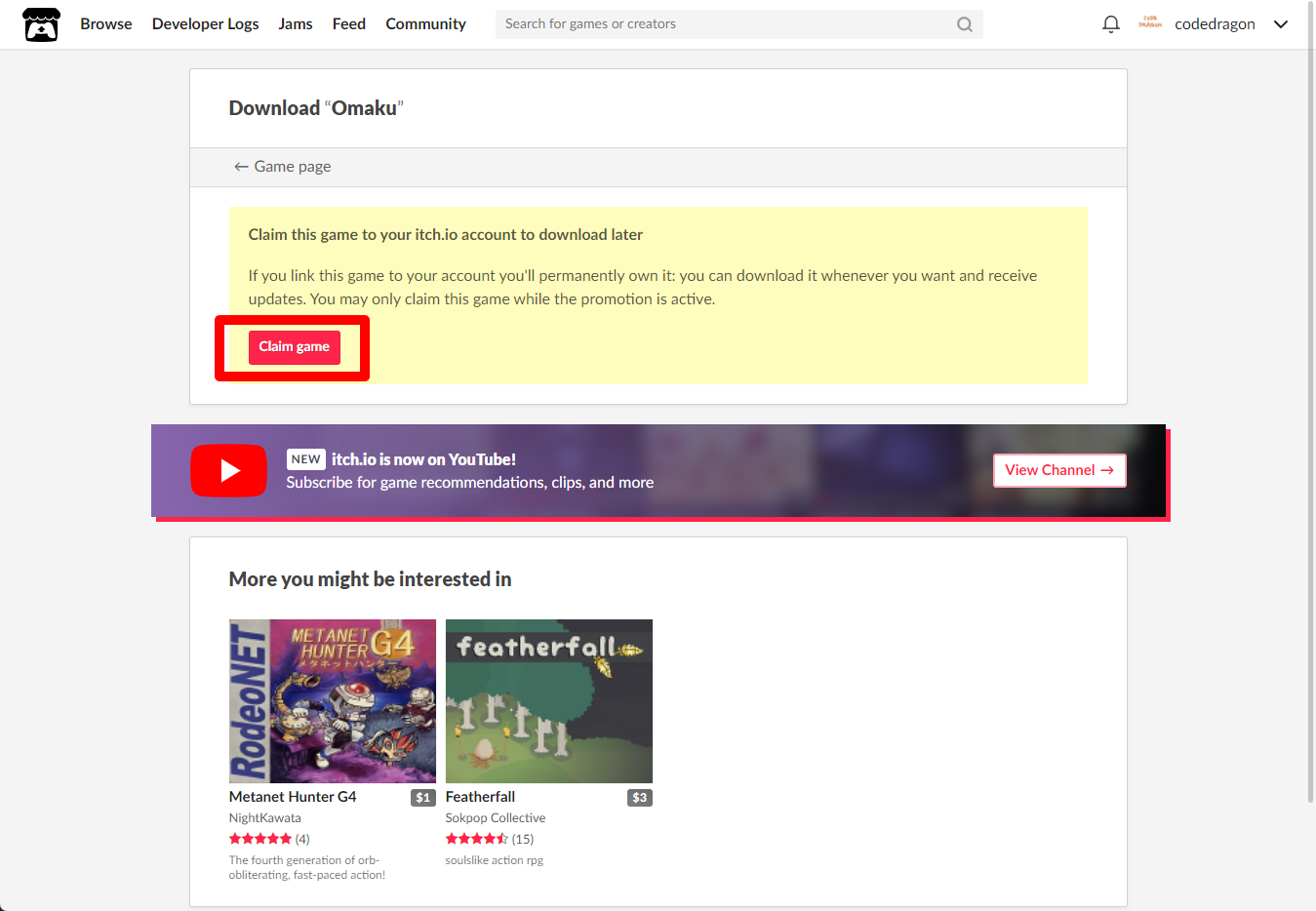Open the Featherfall title link
Image resolution: width=1316 pixels, height=911 pixels.
point(480,797)
